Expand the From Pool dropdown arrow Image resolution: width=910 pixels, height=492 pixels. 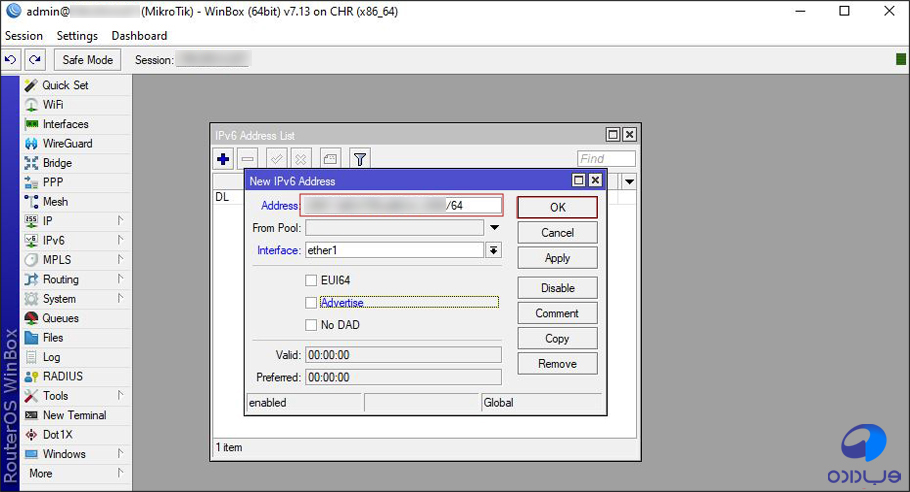click(x=493, y=228)
